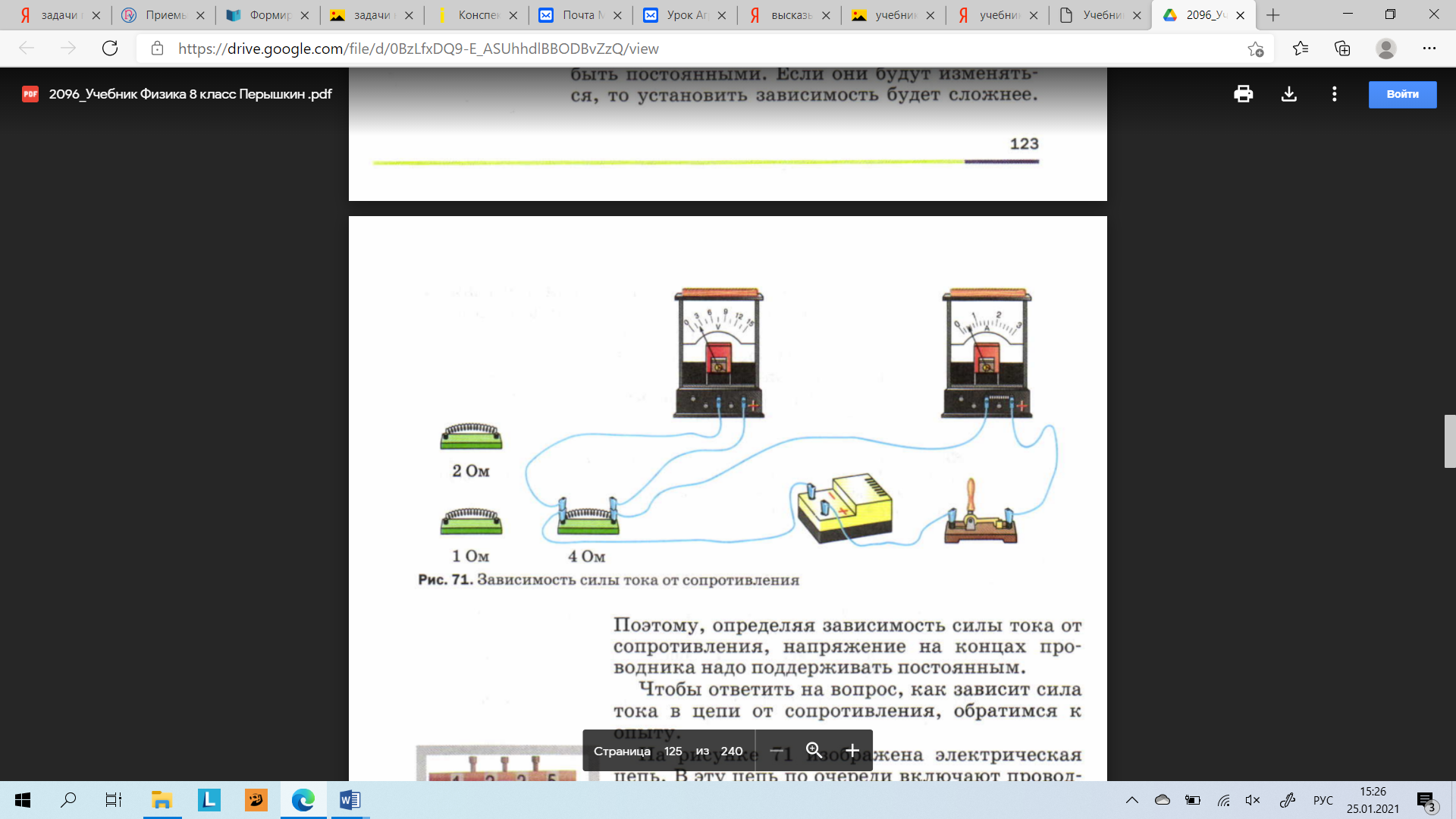
Task: Open the taskbar clock and date
Action: coord(1373,800)
